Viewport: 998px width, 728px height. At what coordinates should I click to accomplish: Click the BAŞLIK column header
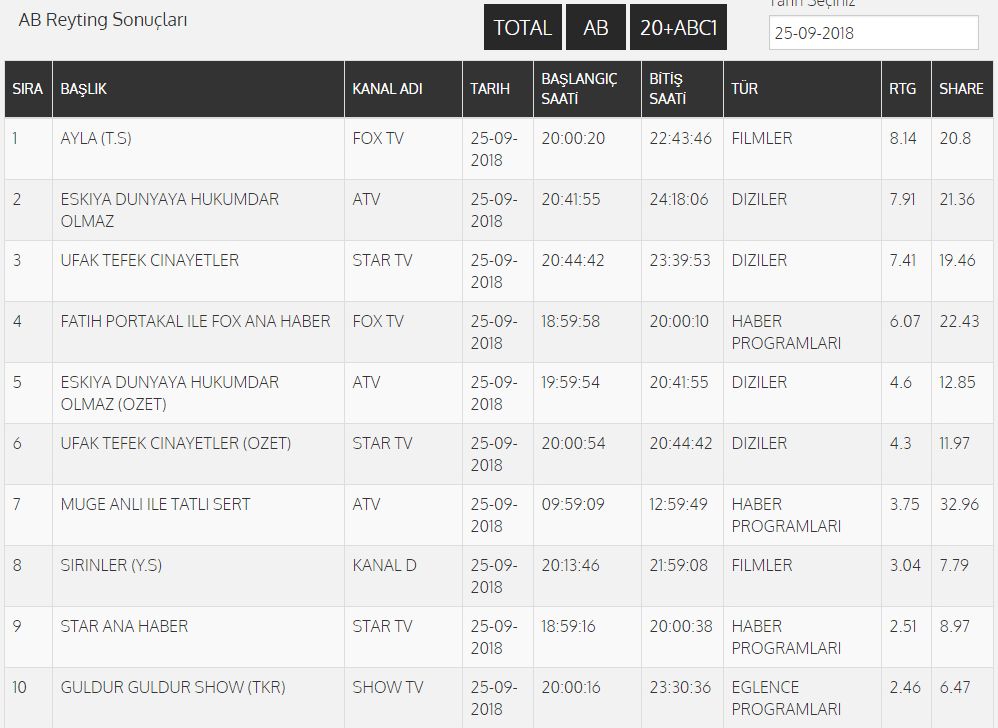83,88
